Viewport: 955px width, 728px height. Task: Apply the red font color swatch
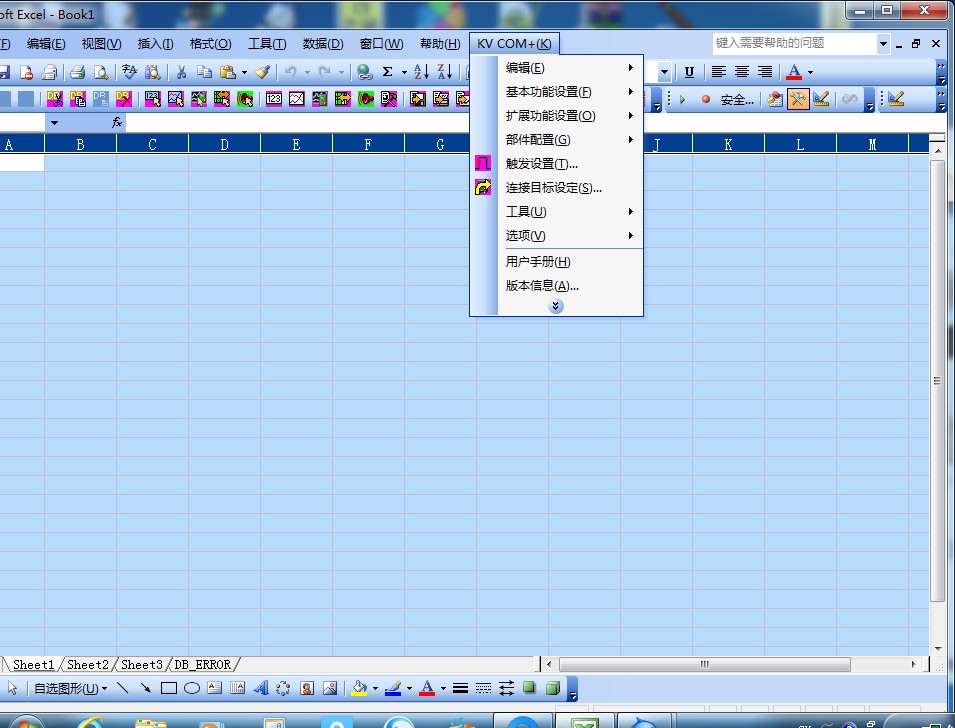794,72
